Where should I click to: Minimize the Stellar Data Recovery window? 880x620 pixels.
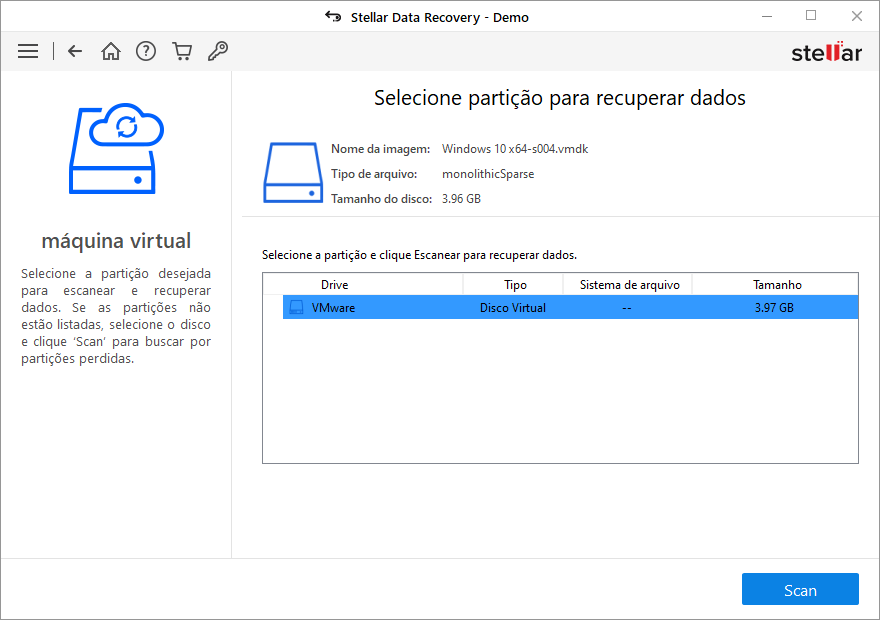point(765,16)
